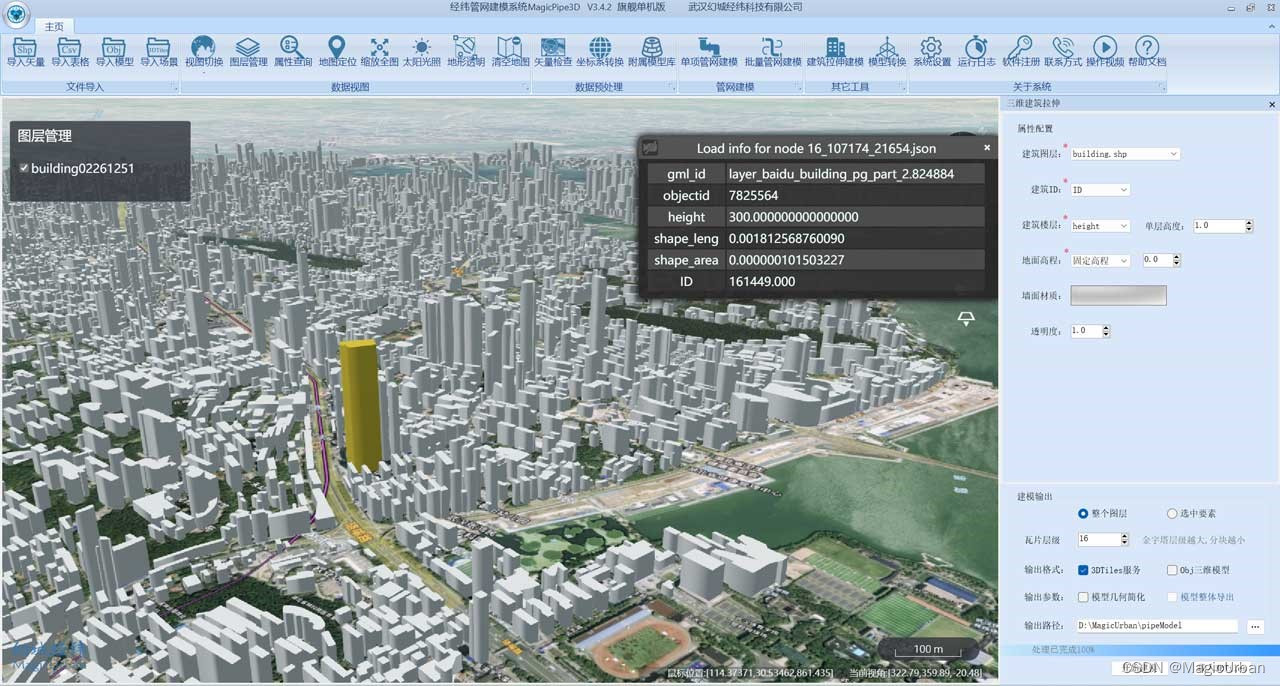Open 图层管理 layer manager icon

pos(248,47)
